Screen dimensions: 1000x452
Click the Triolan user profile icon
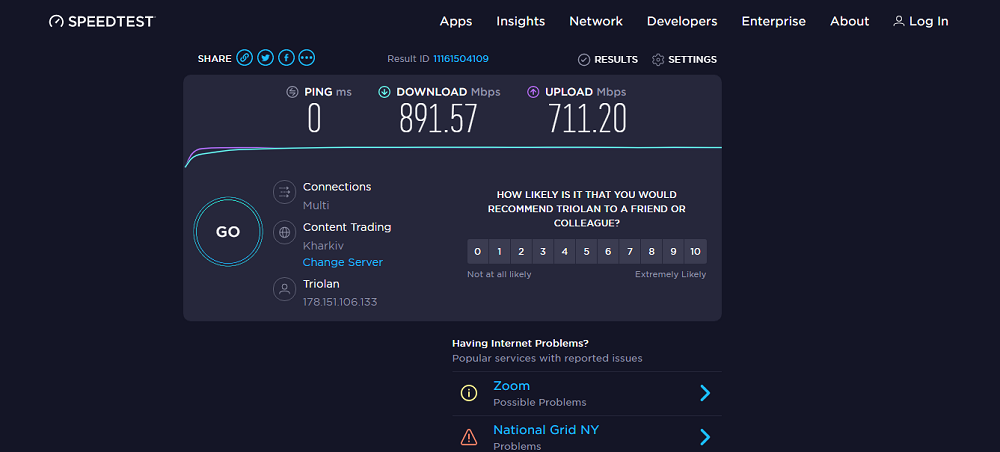[284, 289]
